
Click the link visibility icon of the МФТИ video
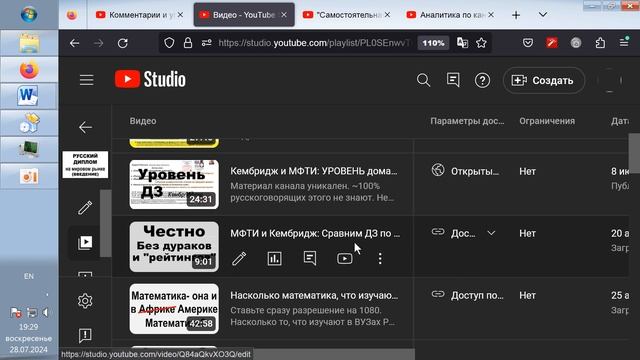pos(438,232)
